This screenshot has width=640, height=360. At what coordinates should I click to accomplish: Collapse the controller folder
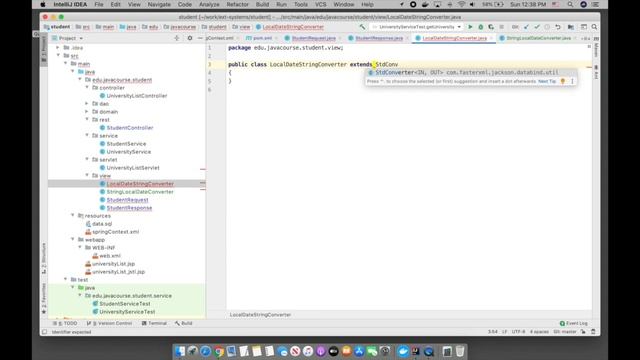click(x=87, y=87)
